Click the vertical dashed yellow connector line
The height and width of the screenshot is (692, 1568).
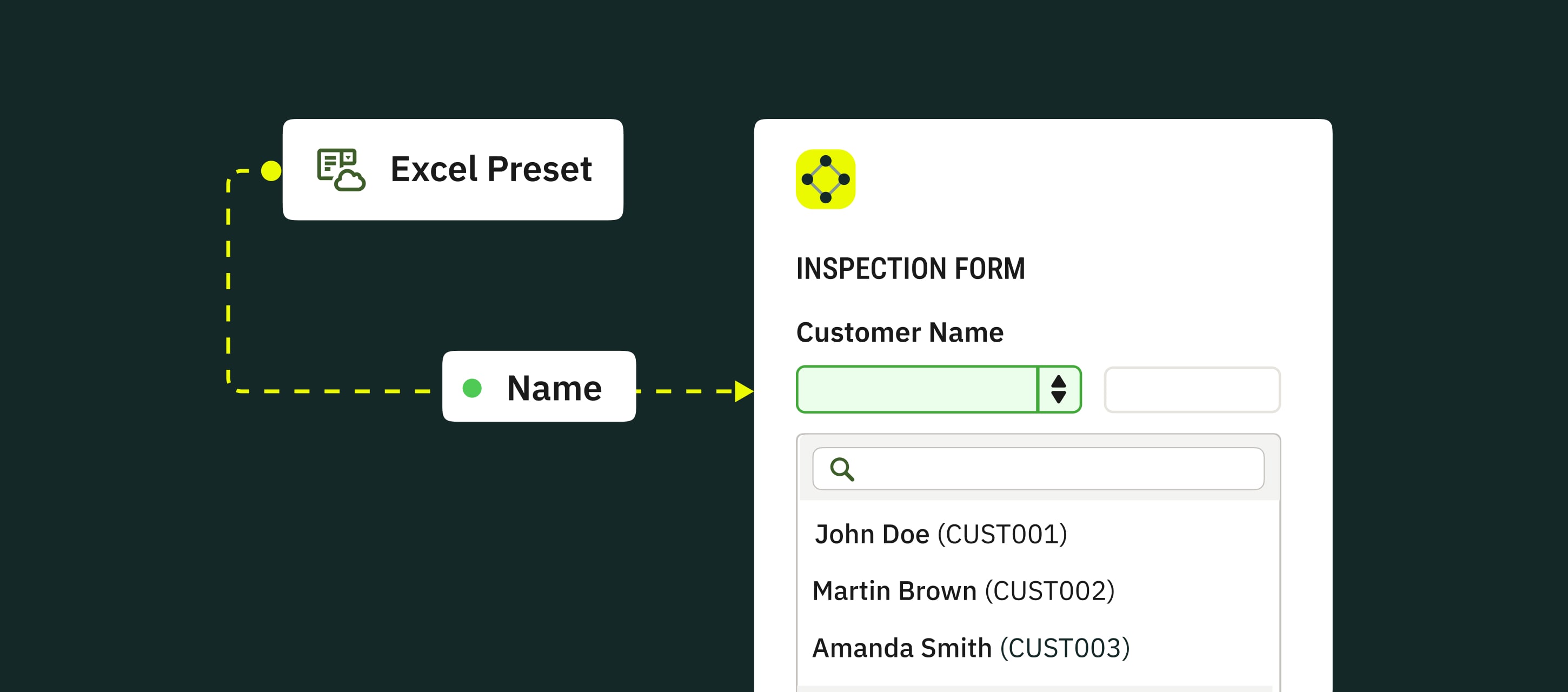pos(228,280)
